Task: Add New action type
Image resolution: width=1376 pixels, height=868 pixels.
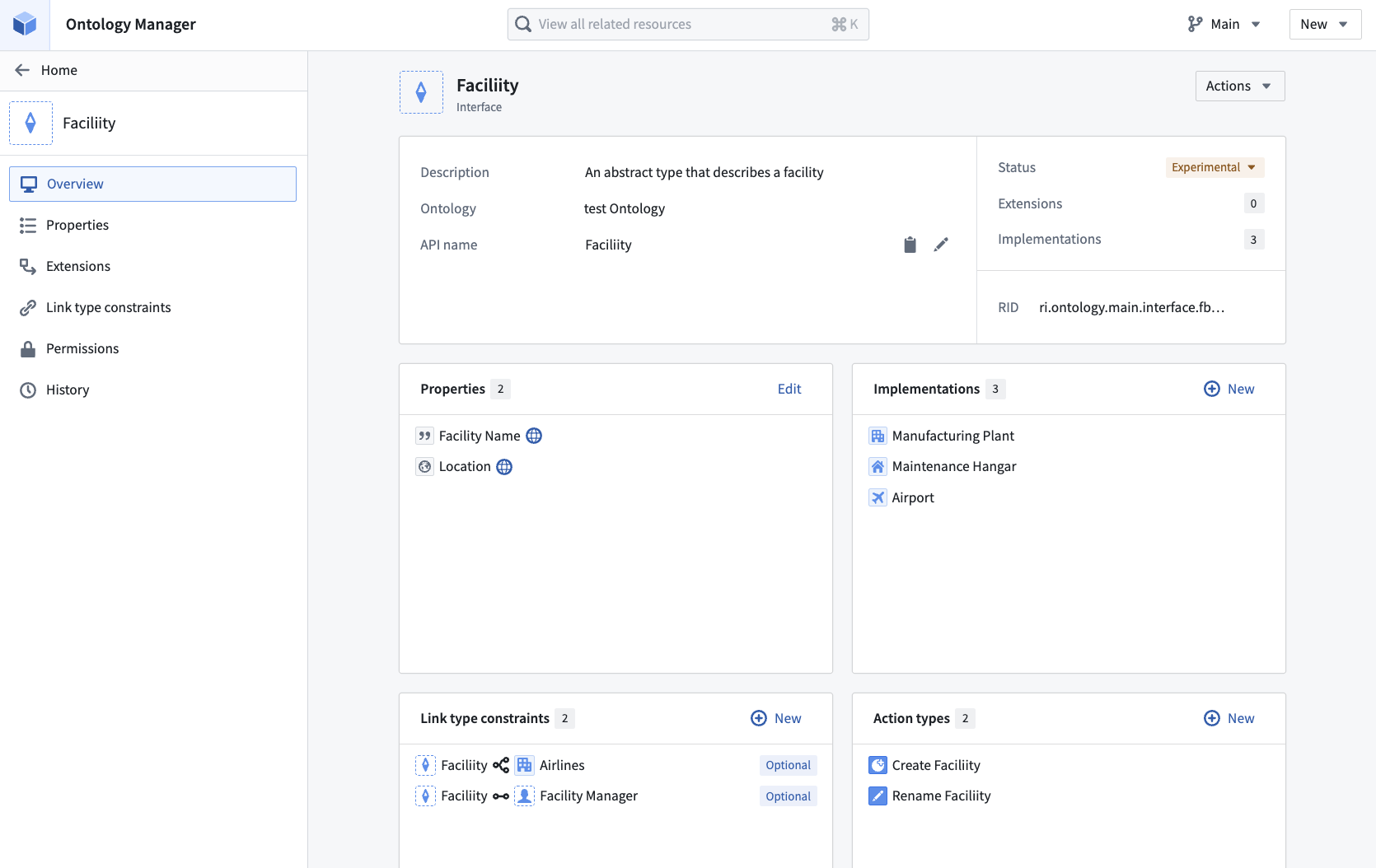Action: 1229,718
